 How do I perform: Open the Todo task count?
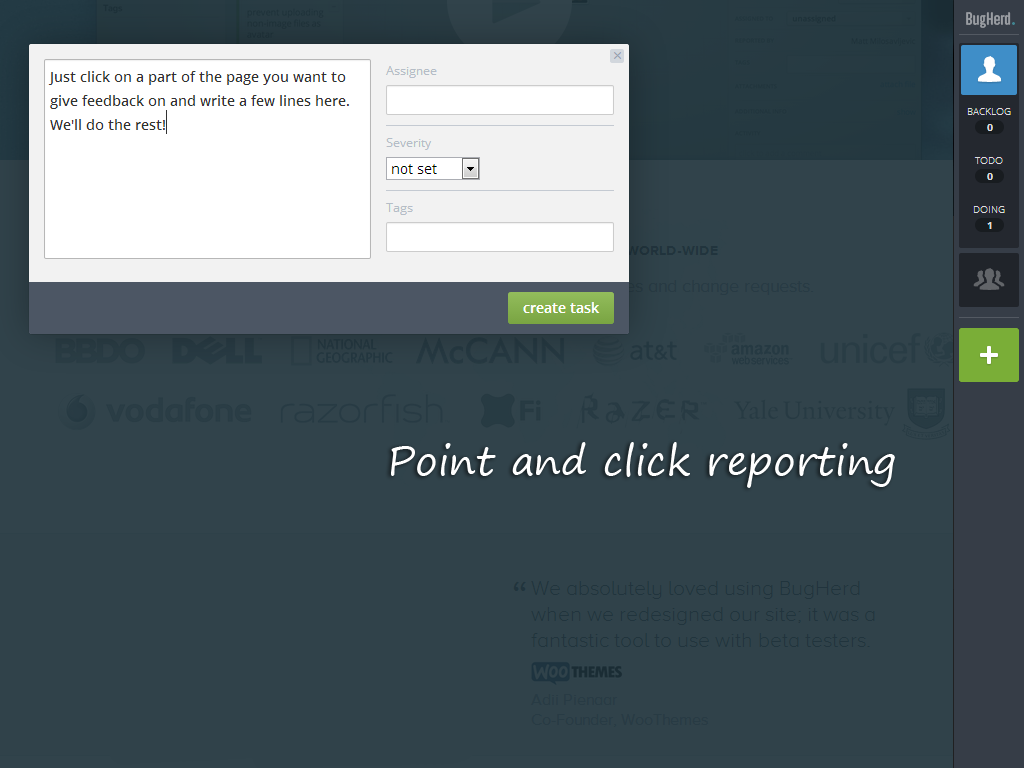pos(989,169)
